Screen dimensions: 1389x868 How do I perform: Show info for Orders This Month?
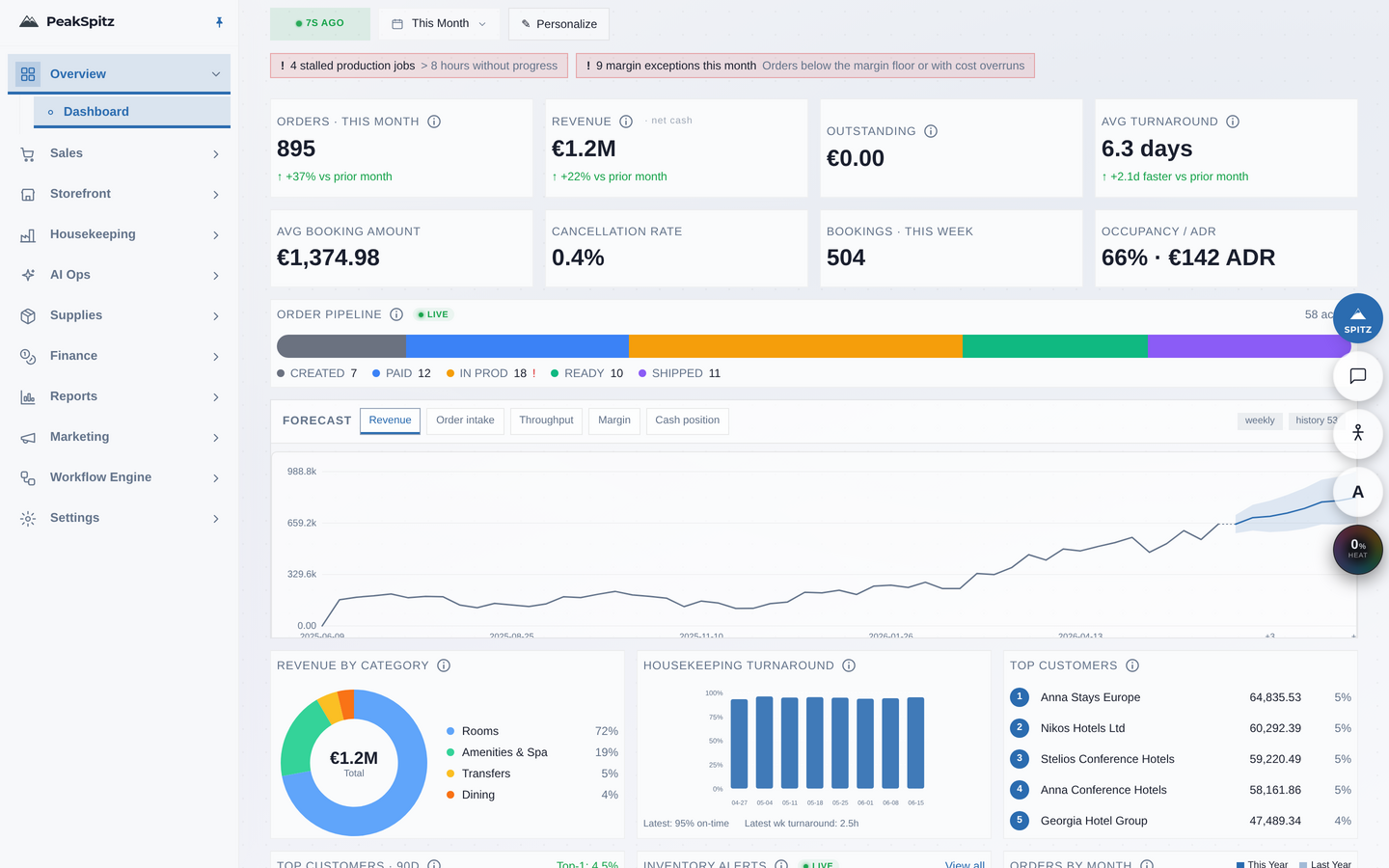[434, 122]
